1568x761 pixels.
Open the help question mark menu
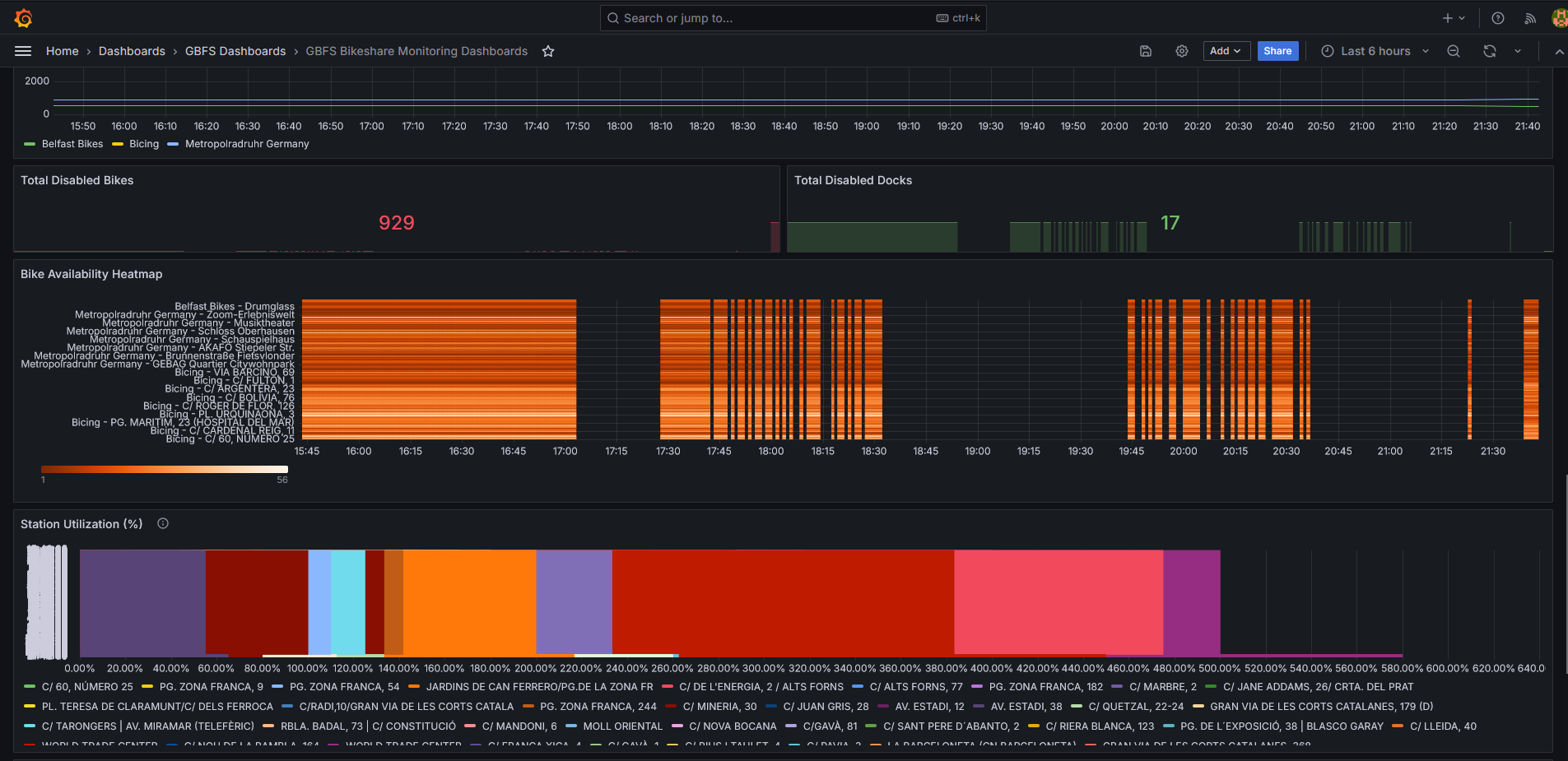(x=1498, y=18)
